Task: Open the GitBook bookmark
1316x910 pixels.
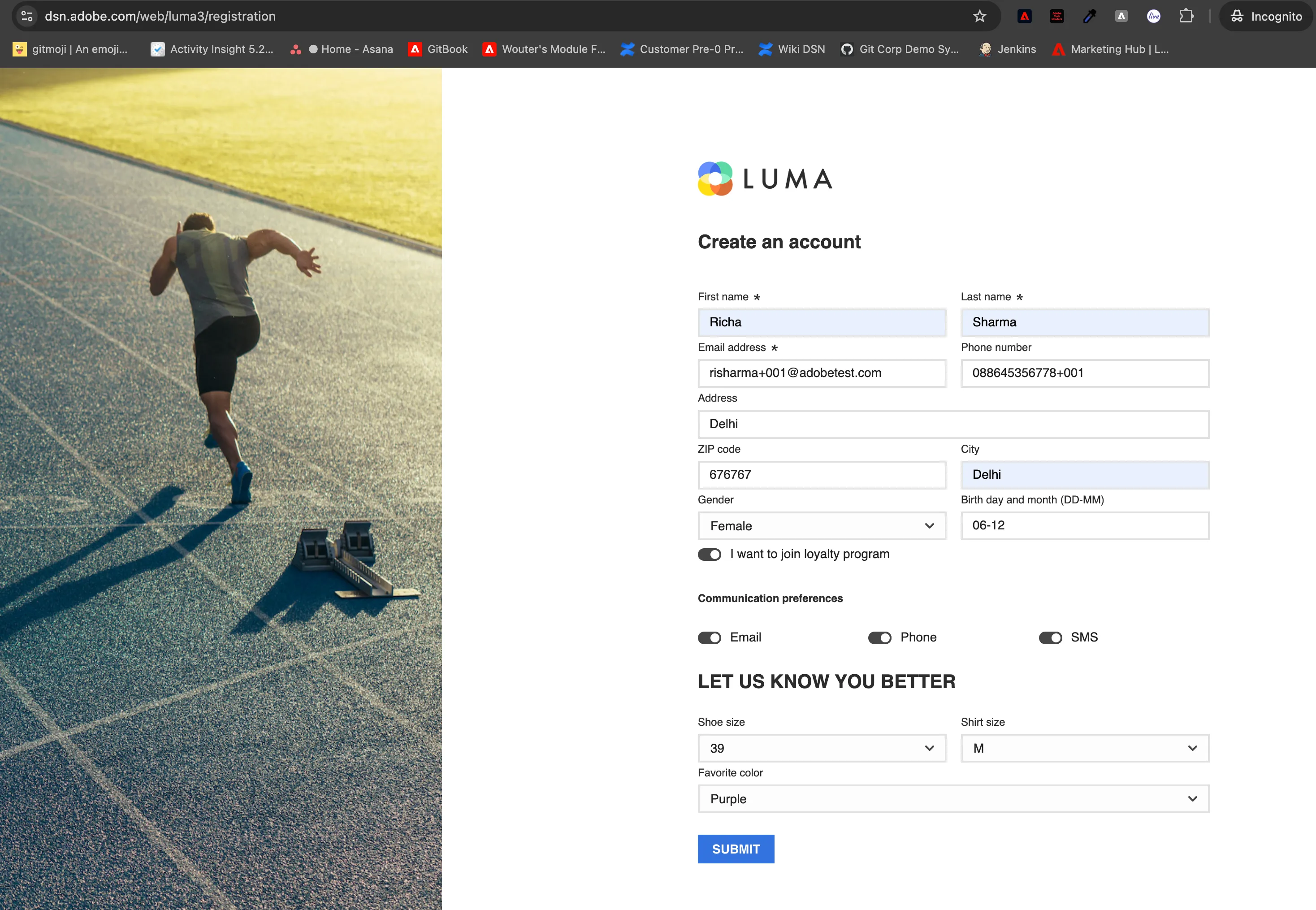Action: [x=438, y=49]
